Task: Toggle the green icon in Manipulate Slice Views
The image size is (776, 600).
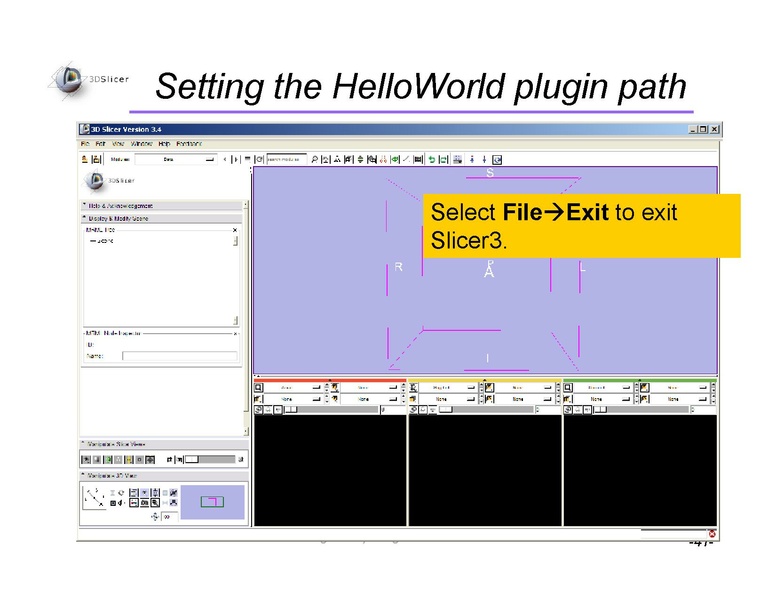Action: point(107,460)
